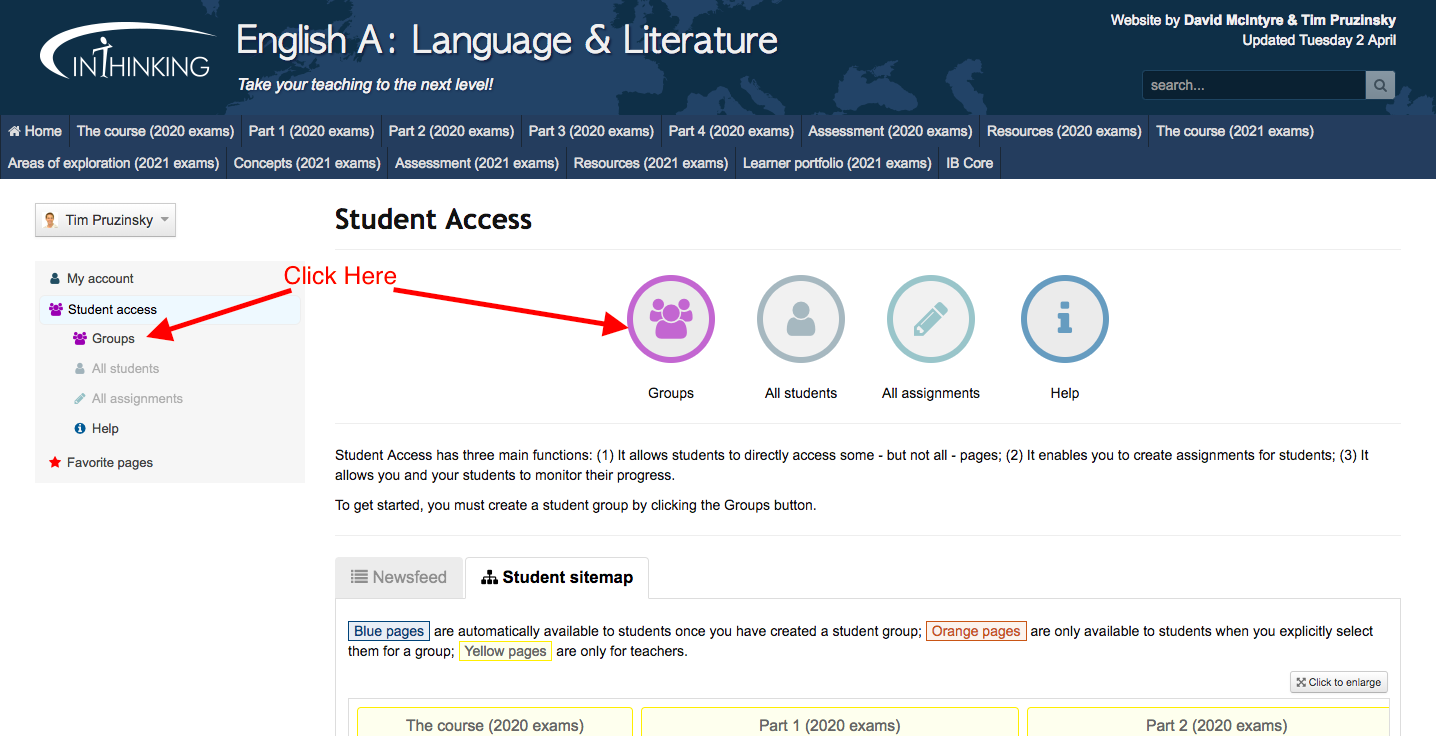This screenshot has height=736, width=1436.
Task: Open the purple Groups circle icon
Action: pos(670,319)
